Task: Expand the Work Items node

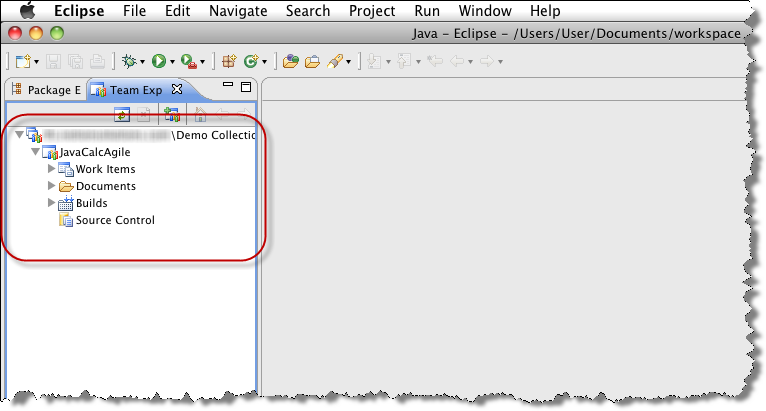Action: [51, 169]
